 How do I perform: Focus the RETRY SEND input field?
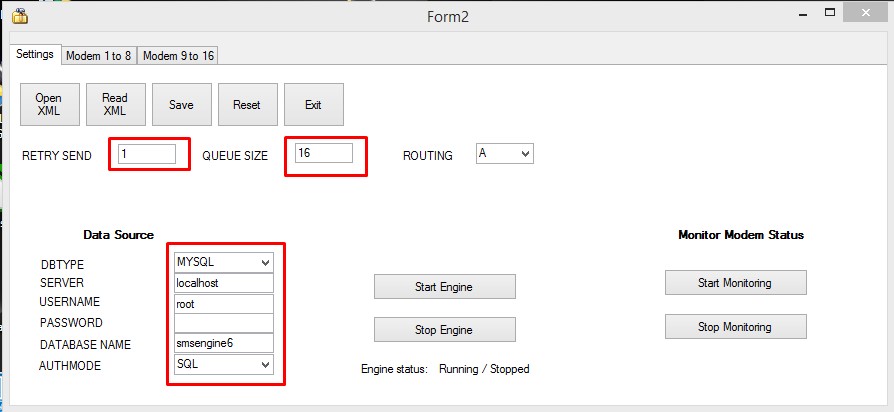point(147,154)
